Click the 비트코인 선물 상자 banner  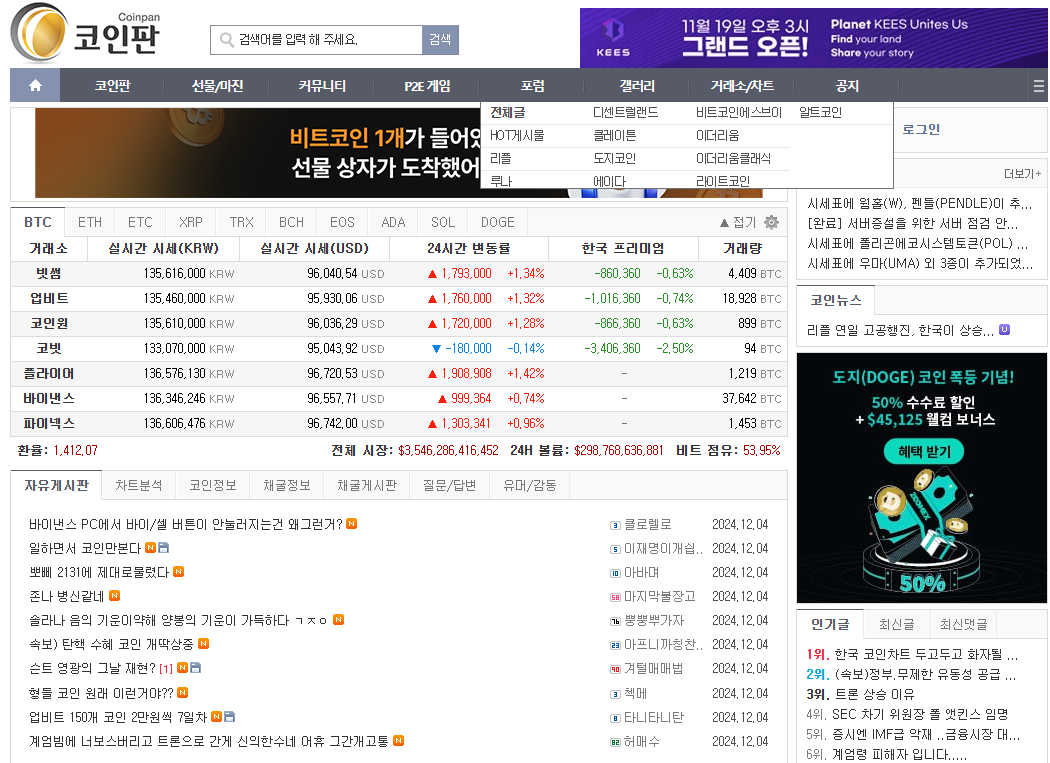click(x=258, y=153)
